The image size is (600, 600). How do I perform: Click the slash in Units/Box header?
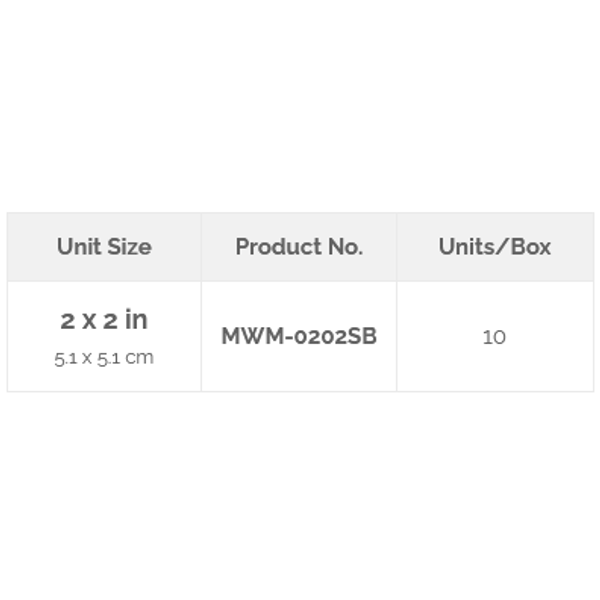[x=502, y=246]
